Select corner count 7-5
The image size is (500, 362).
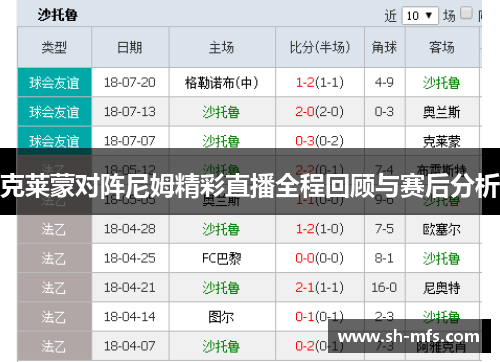click(x=384, y=229)
